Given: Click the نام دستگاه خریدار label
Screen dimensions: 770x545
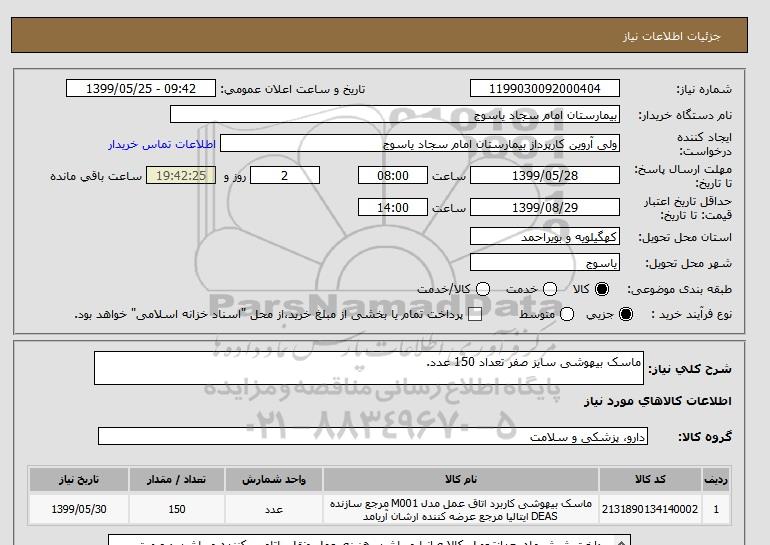Looking at the screenshot, I should 685,115.
